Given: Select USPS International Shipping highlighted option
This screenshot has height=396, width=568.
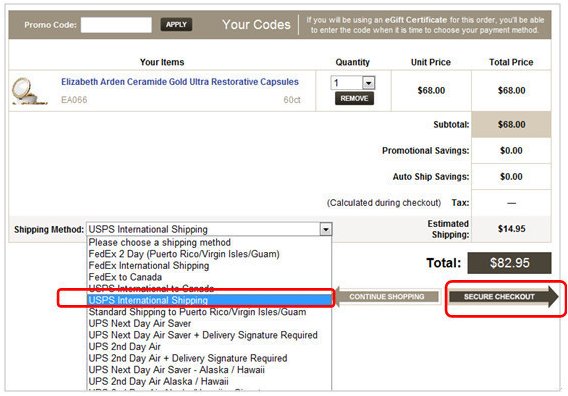Looking at the screenshot, I should pos(209,300).
